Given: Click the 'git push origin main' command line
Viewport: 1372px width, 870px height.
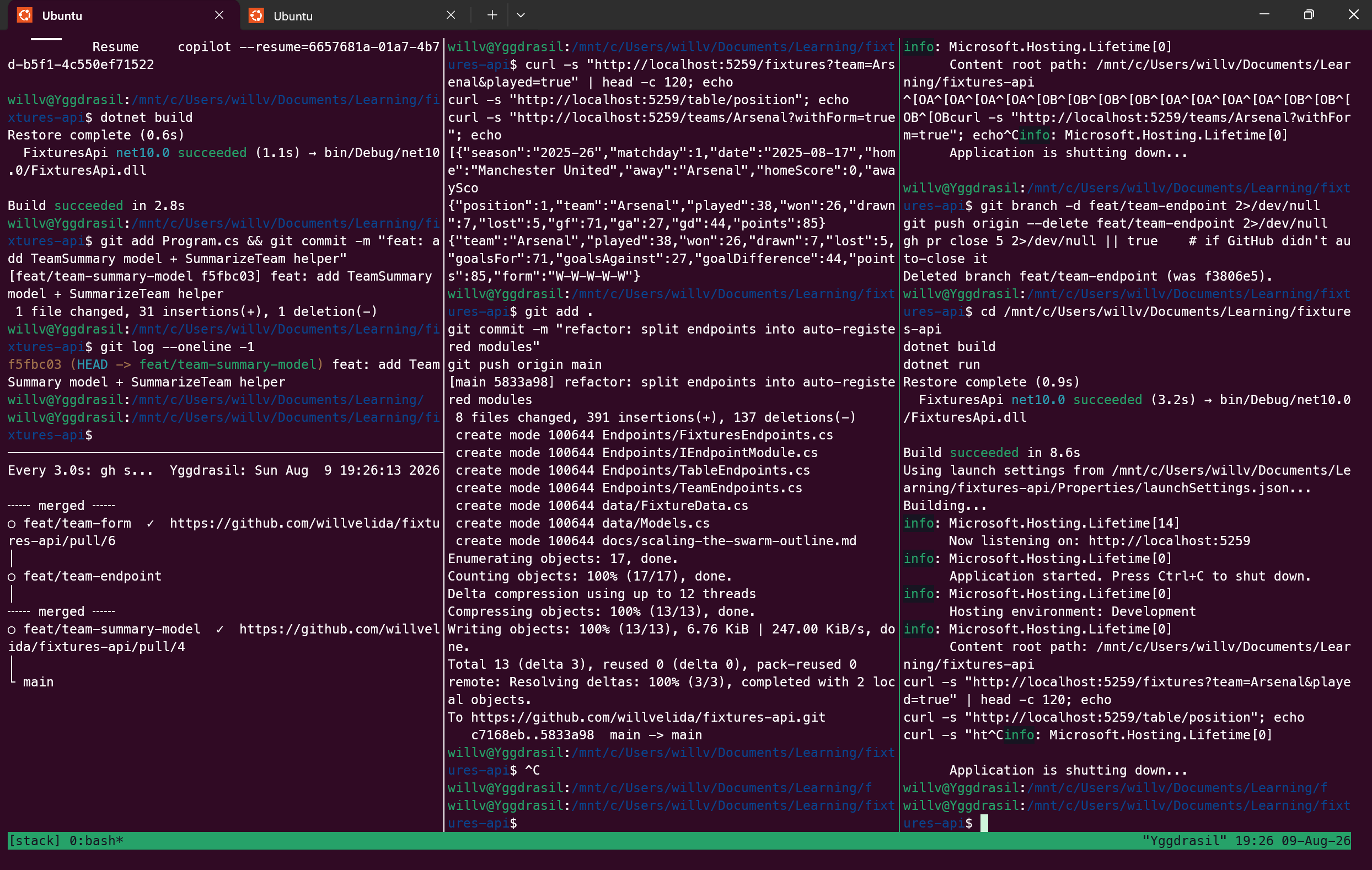Looking at the screenshot, I should pyautogui.click(x=525, y=364).
